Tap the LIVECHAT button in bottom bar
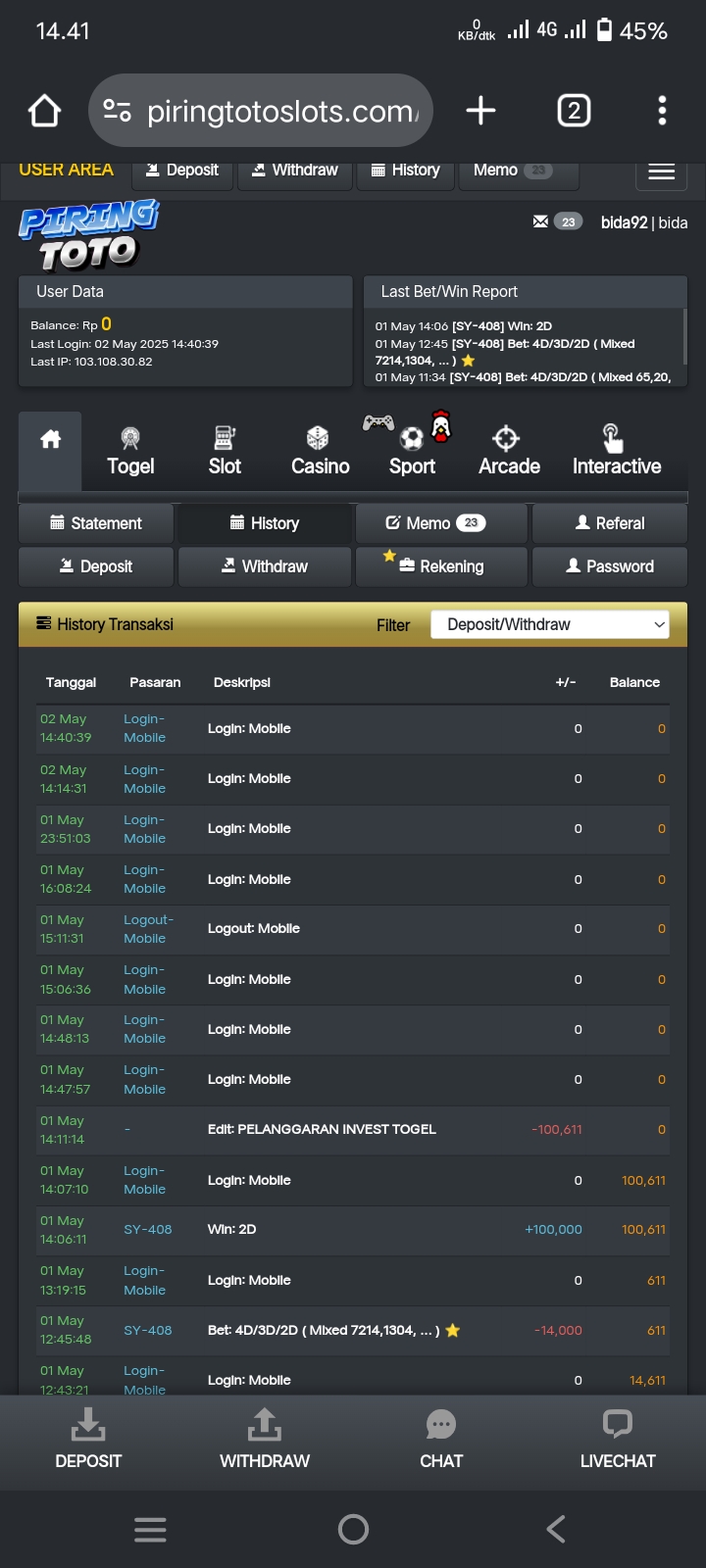The height and width of the screenshot is (1568, 706). 618,1440
